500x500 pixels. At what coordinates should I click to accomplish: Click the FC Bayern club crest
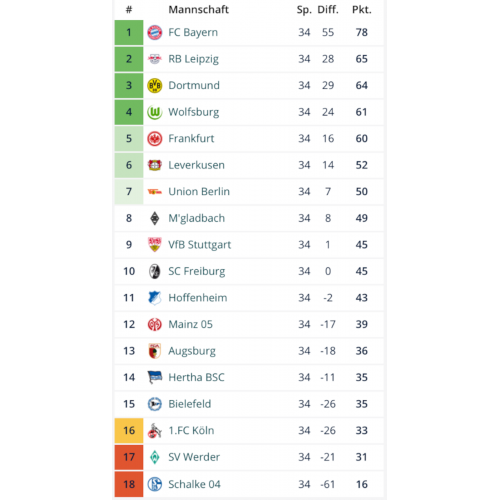pyautogui.click(x=155, y=32)
